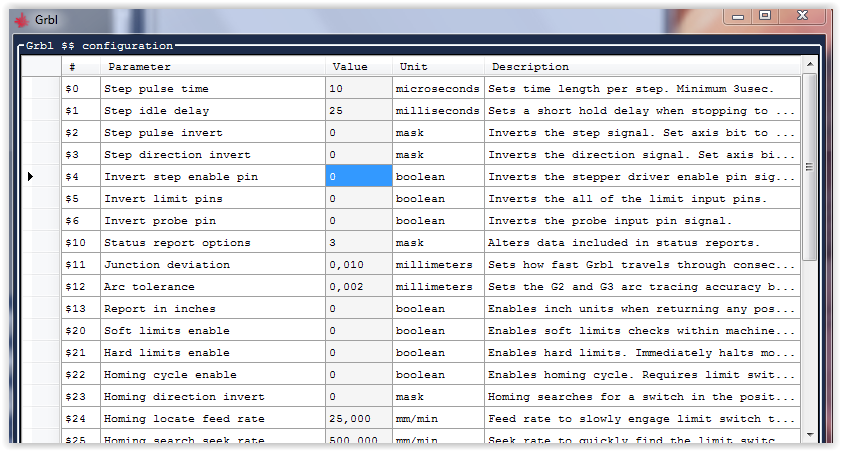Click the row header for the $11 row
The height and width of the screenshot is (451, 841).
(x=42, y=264)
